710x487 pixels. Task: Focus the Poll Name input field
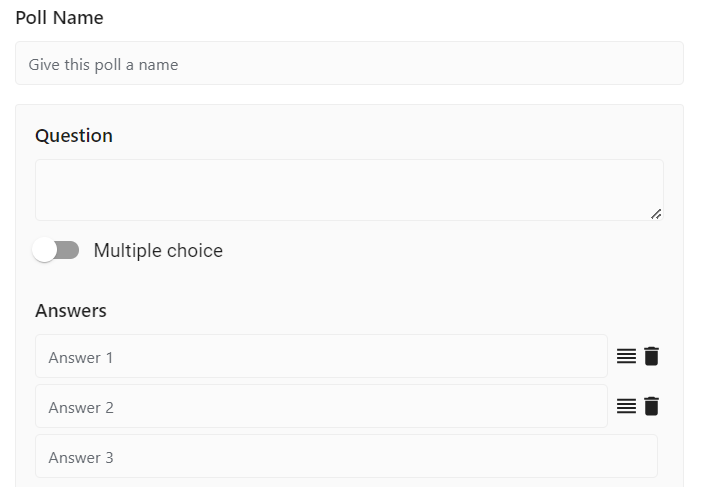pos(349,63)
